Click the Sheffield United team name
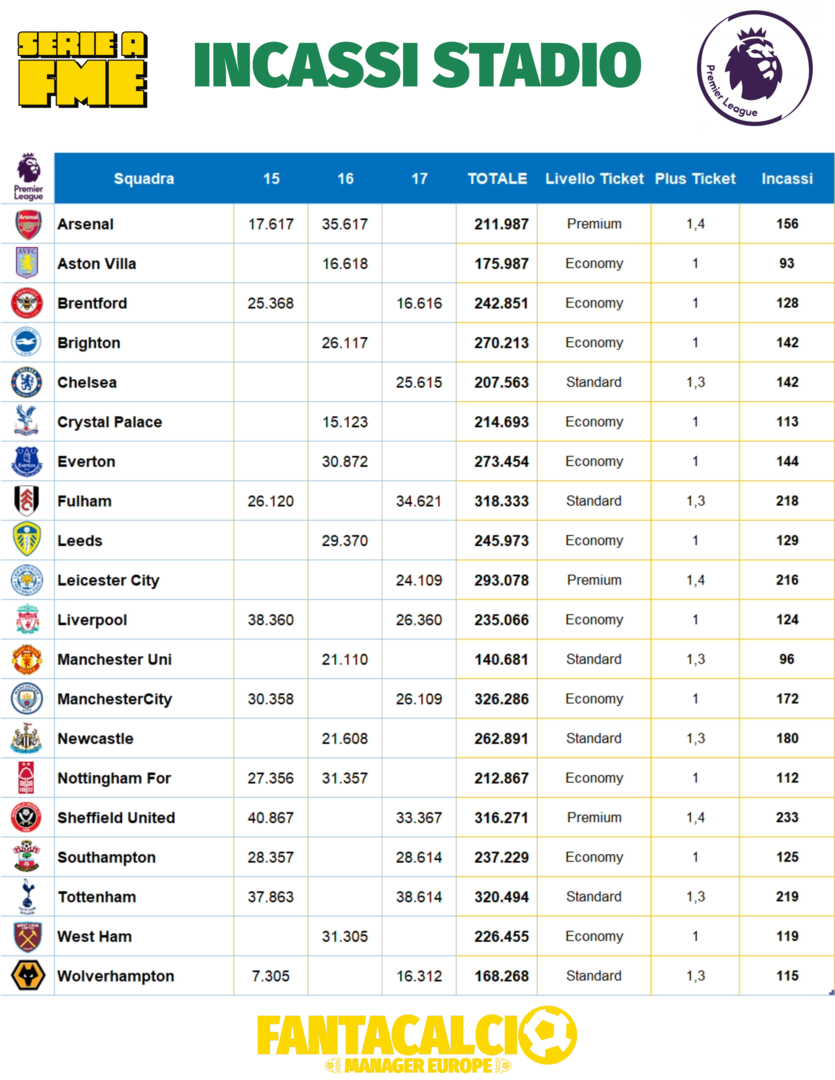 click(116, 818)
